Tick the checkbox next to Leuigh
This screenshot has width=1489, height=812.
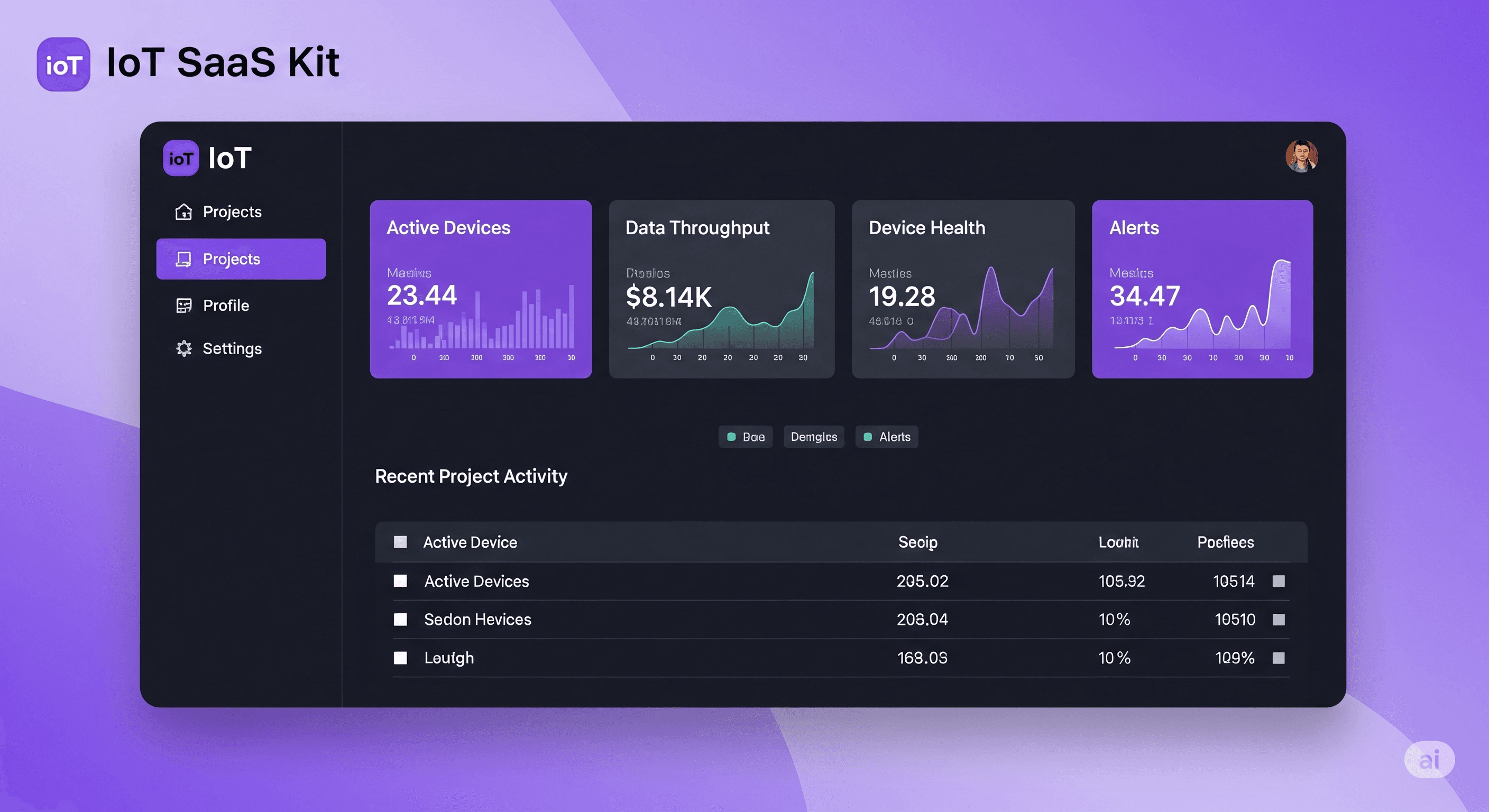click(x=400, y=658)
